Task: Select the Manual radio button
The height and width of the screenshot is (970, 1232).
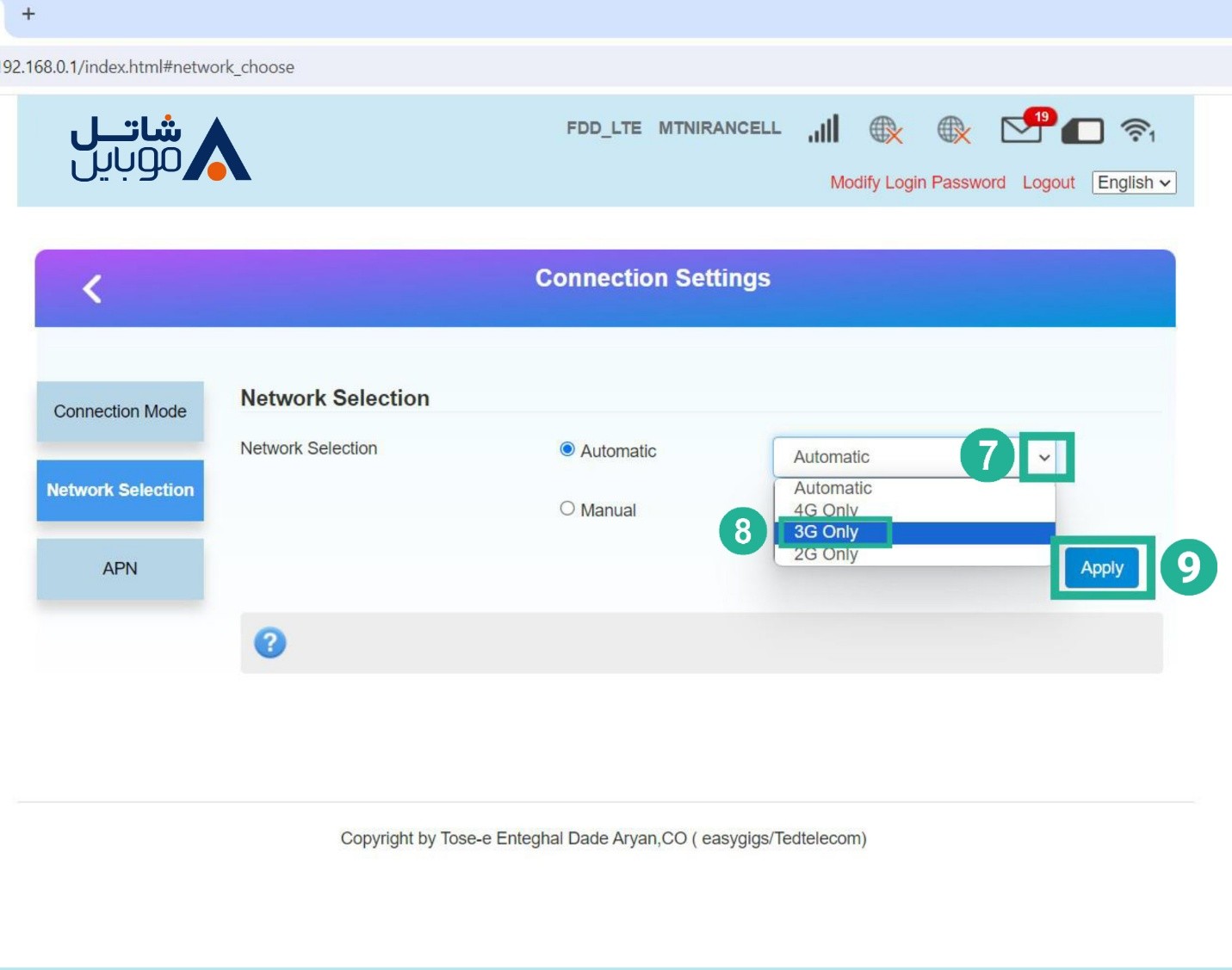Action: (x=566, y=509)
